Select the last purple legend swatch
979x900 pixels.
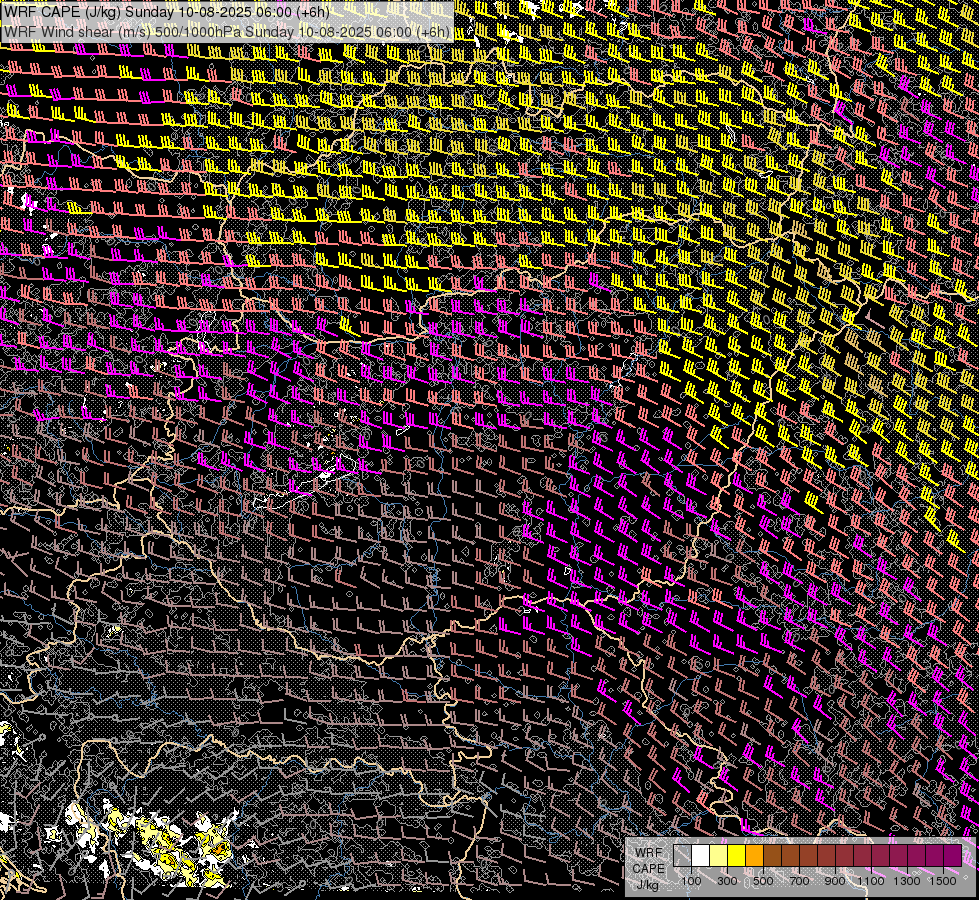952,856
